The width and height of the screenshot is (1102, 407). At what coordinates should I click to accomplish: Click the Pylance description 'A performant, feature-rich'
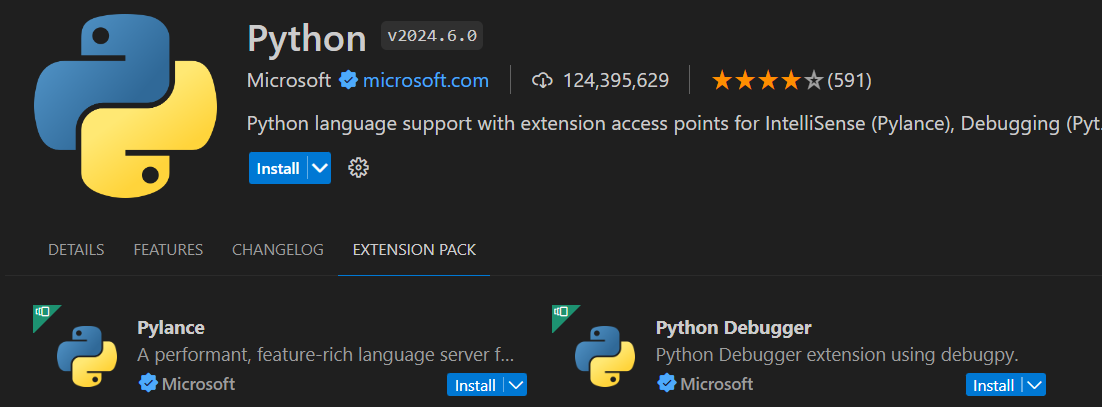[326, 355]
